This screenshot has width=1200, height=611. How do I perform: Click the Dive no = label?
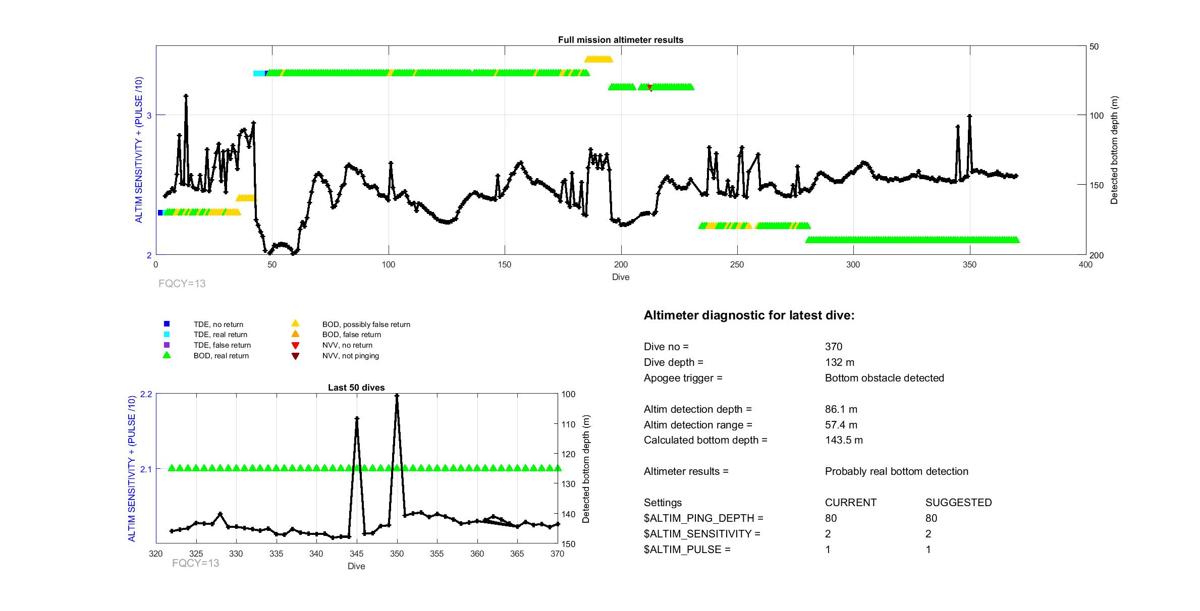667,346
